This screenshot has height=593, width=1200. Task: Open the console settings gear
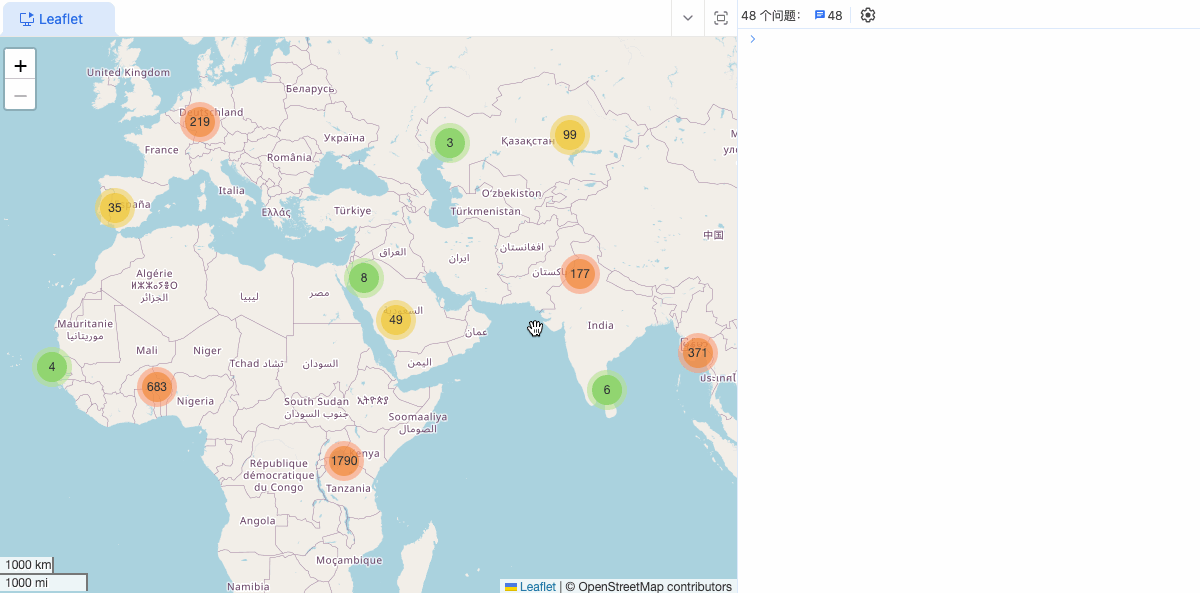tap(868, 15)
